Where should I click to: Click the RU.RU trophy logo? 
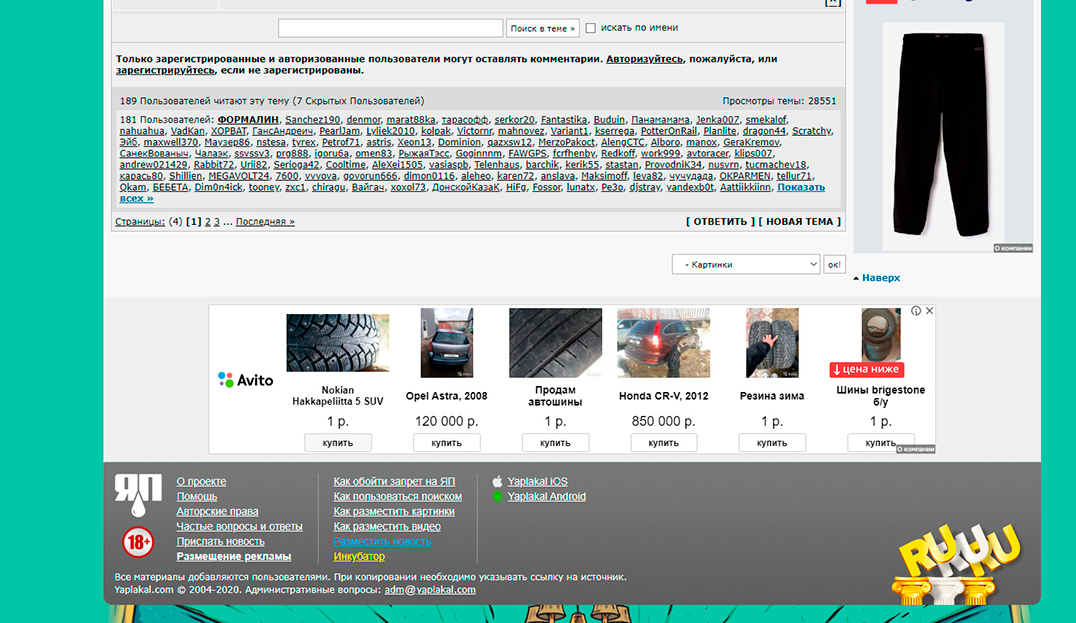[x=957, y=562]
